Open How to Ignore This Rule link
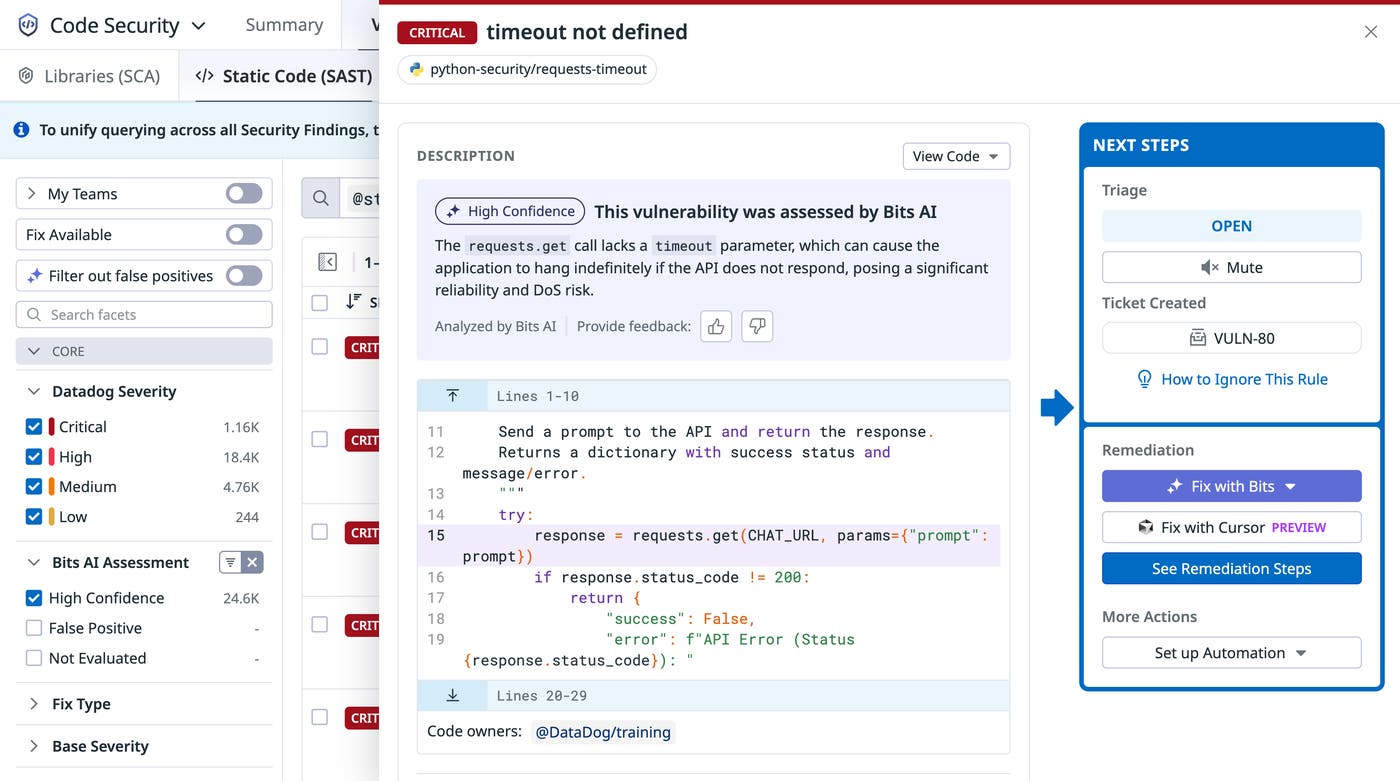This screenshot has height=781, width=1400. (1244, 379)
